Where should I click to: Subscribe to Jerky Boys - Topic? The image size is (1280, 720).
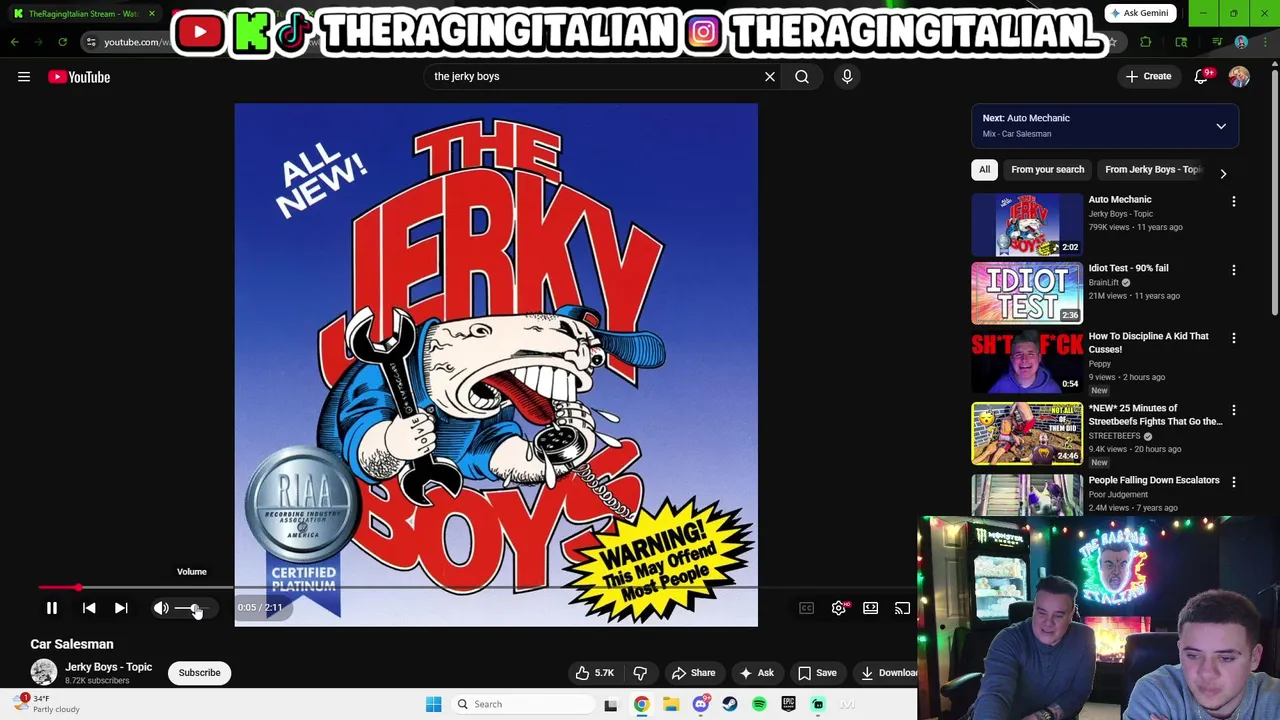199,673
